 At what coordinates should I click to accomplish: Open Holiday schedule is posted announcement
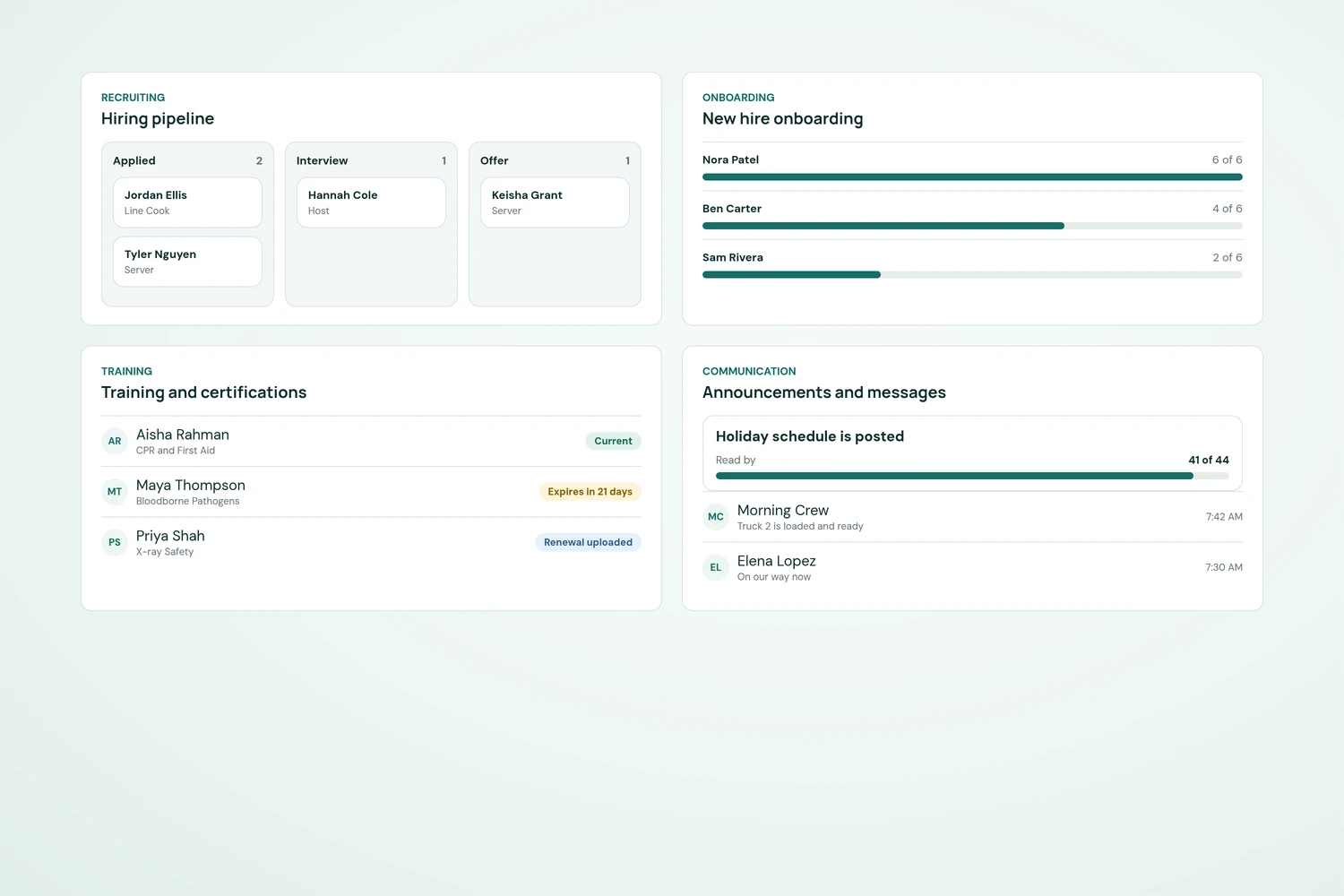pyautogui.click(x=972, y=453)
